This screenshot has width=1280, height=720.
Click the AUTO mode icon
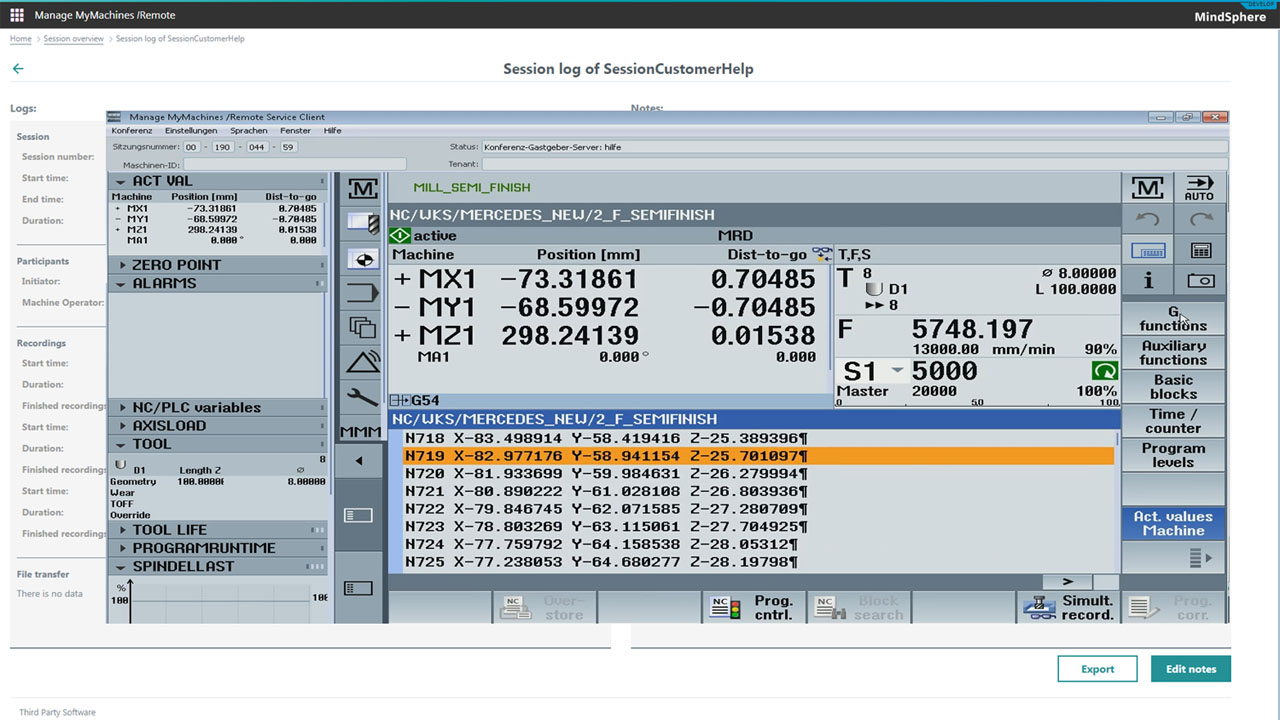click(x=1199, y=187)
